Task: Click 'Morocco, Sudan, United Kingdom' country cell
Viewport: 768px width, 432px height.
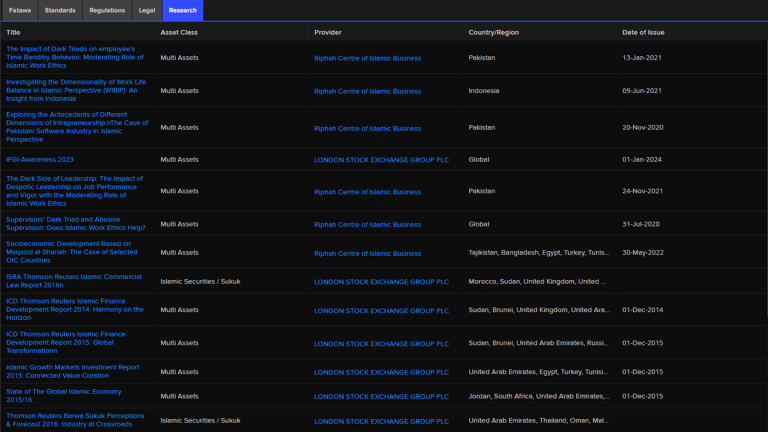Action: (x=537, y=281)
